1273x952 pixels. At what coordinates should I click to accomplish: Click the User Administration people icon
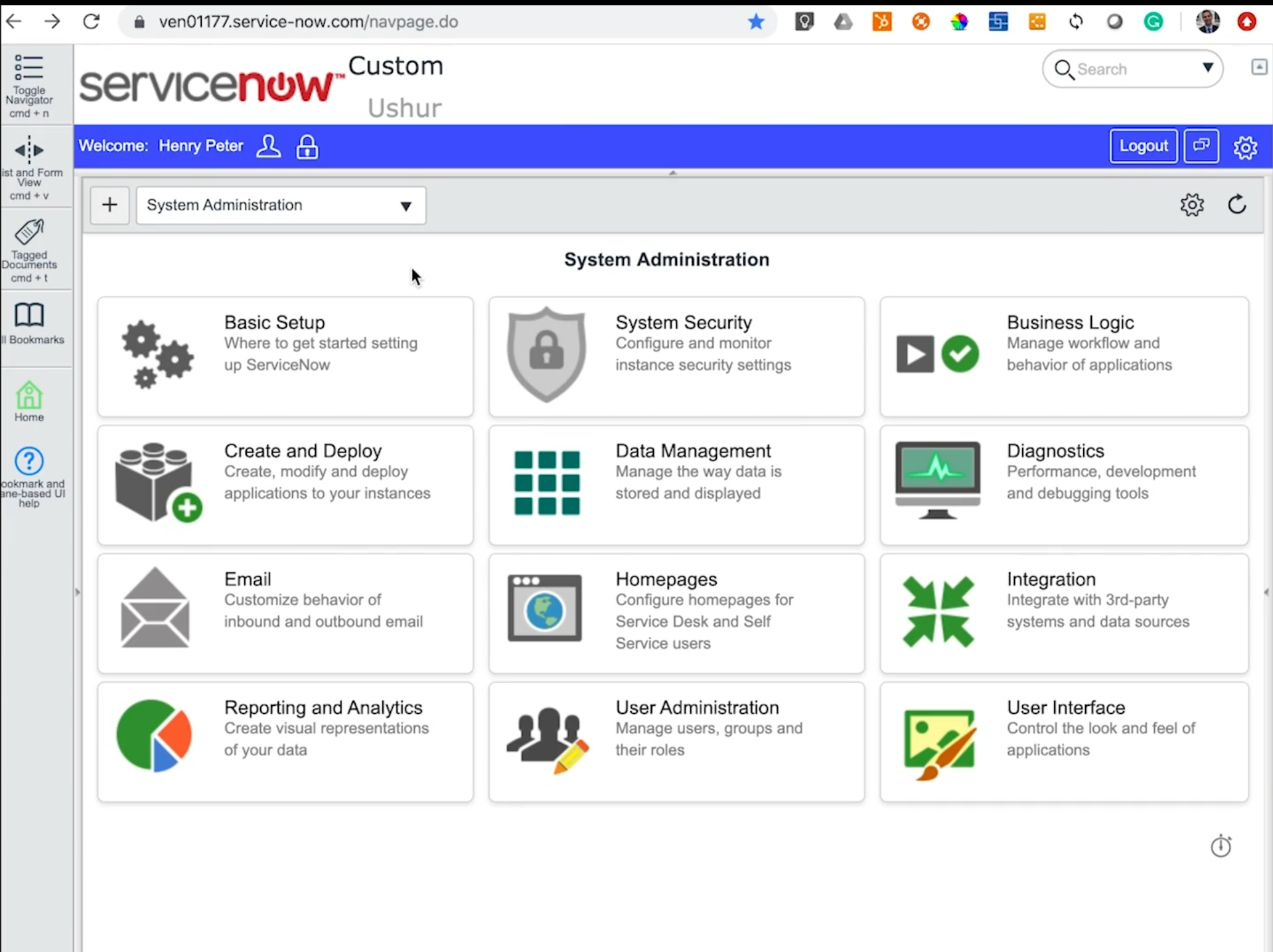[548, 740]
